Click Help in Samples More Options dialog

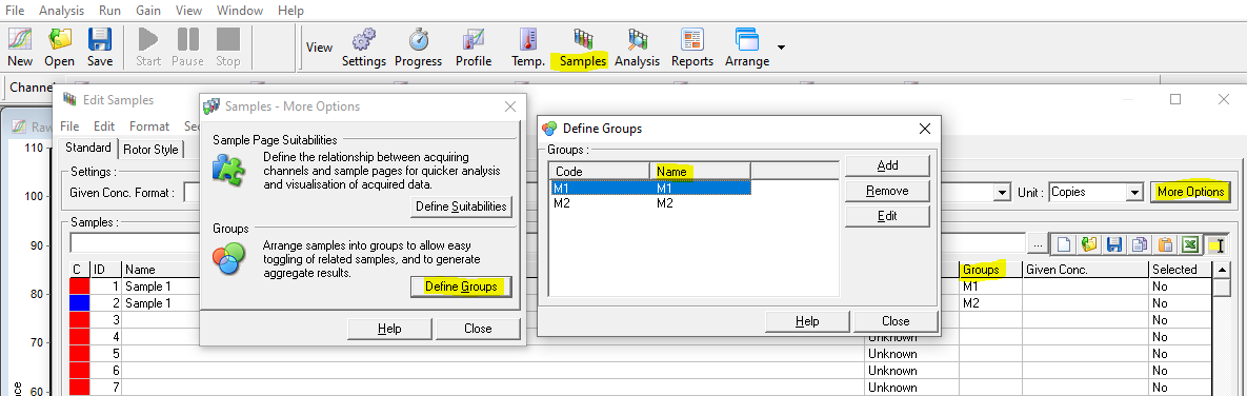click(389, 328)
